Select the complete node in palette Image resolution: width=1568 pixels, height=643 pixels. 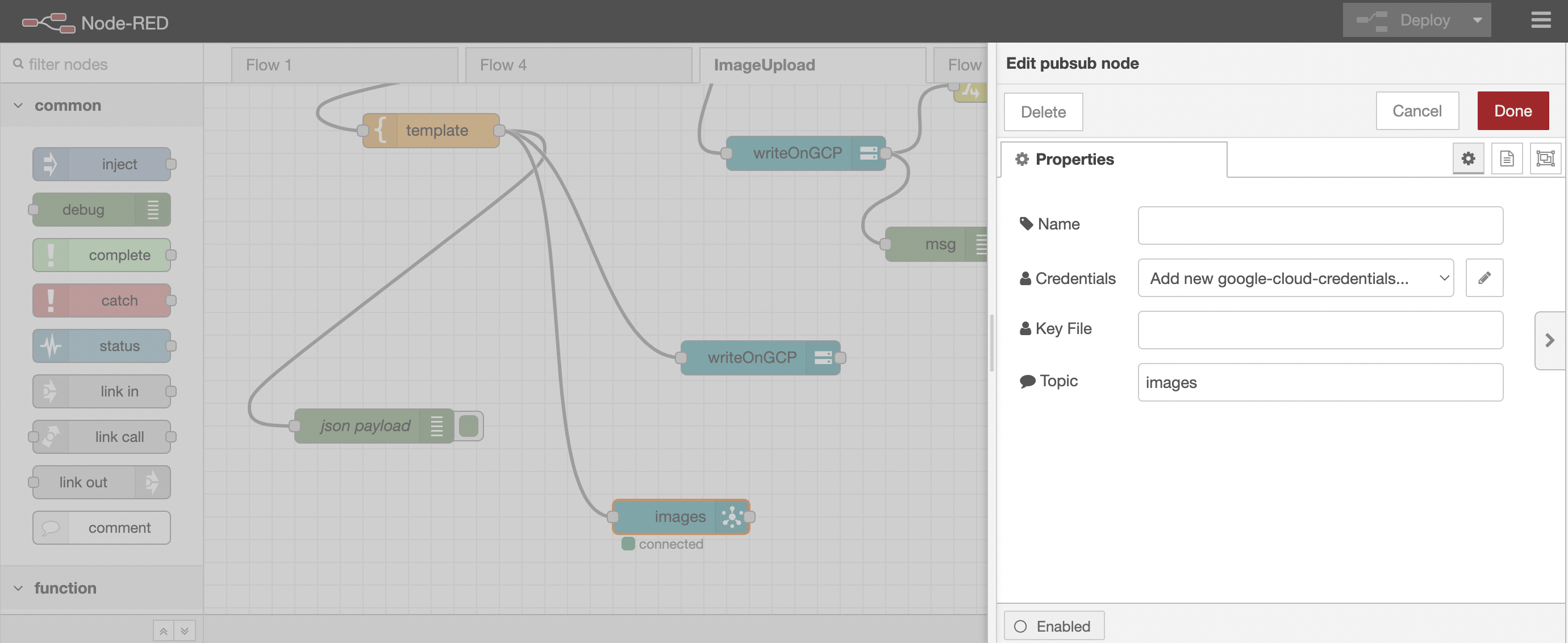(x=102, y=255)
